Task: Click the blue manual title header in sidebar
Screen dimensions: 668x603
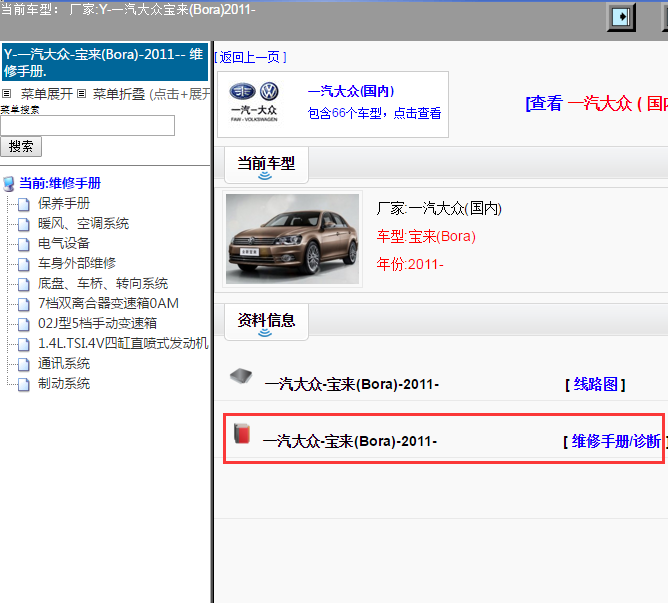Action: (x=105, y=62)
